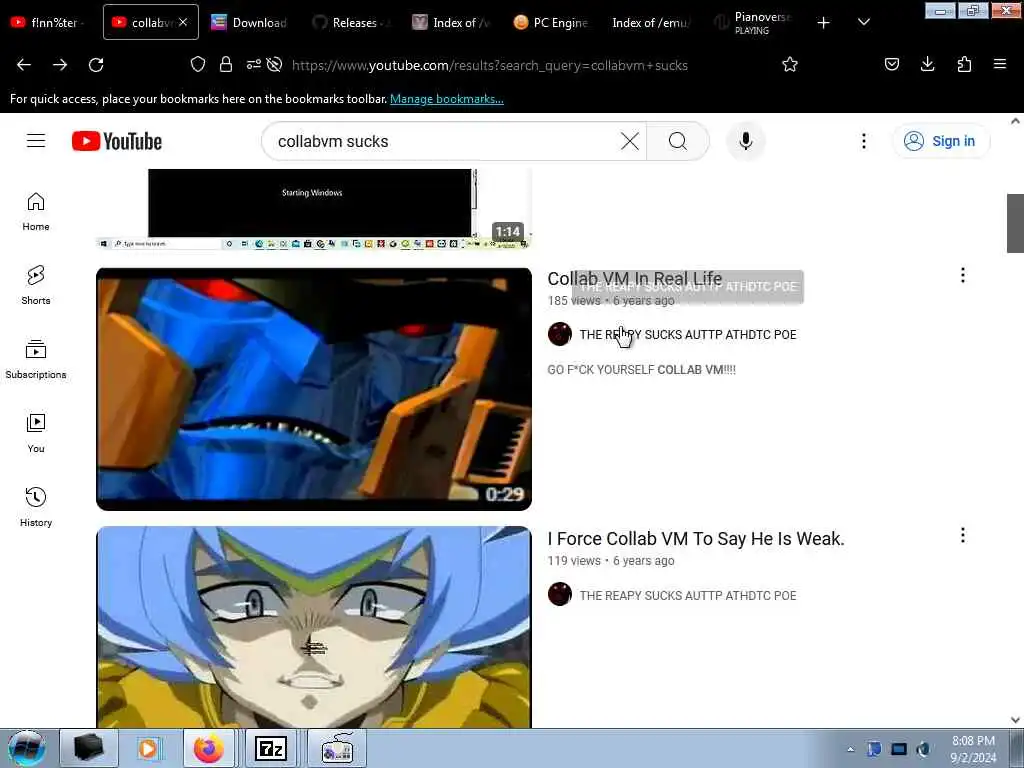Viewport: 1024px width, 768px height.
Task: Open a new browser tab
Action: point(824,23)
